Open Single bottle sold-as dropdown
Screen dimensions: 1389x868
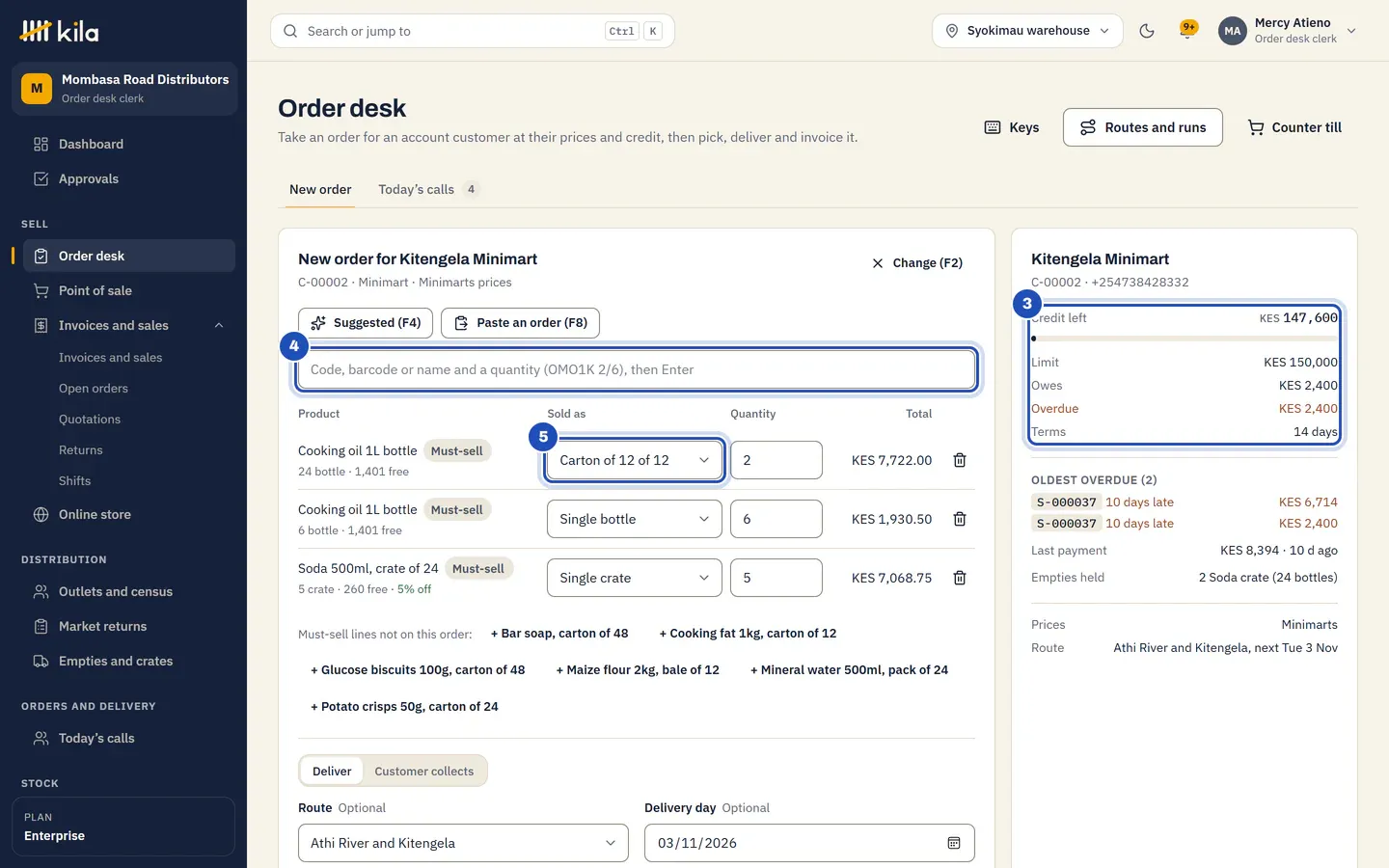click(x=635, y=519)
